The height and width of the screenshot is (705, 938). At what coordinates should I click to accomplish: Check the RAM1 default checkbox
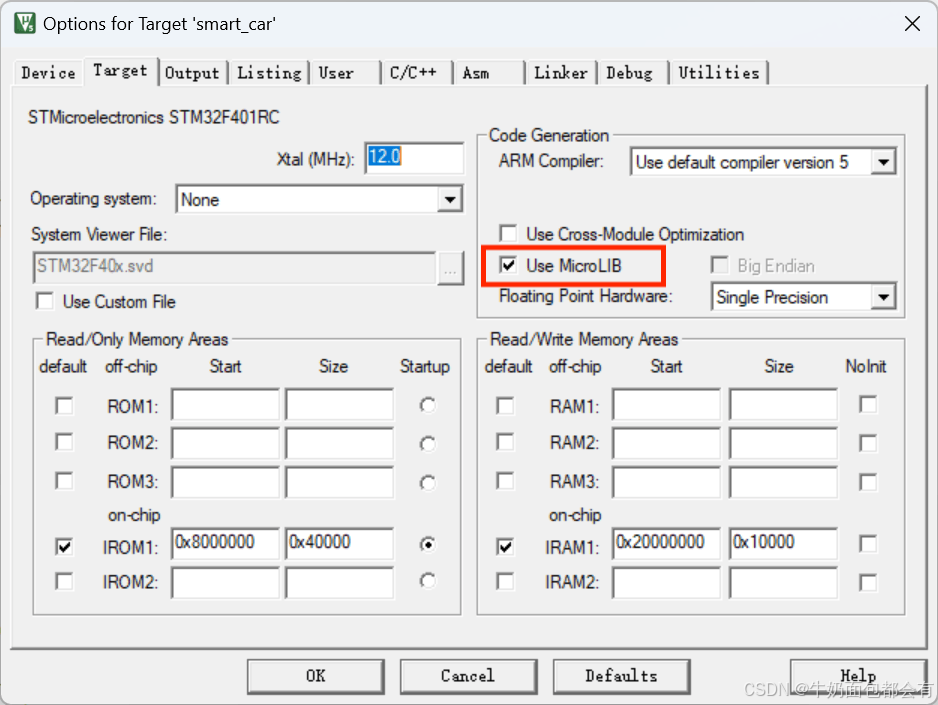[505, 406]
